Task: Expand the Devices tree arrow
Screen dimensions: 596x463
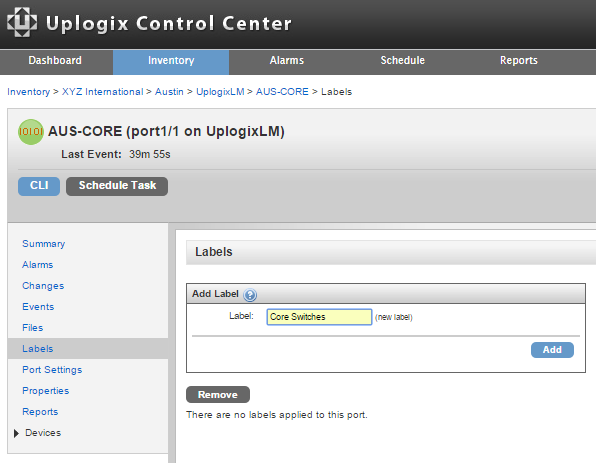Action: click(16, 433)
